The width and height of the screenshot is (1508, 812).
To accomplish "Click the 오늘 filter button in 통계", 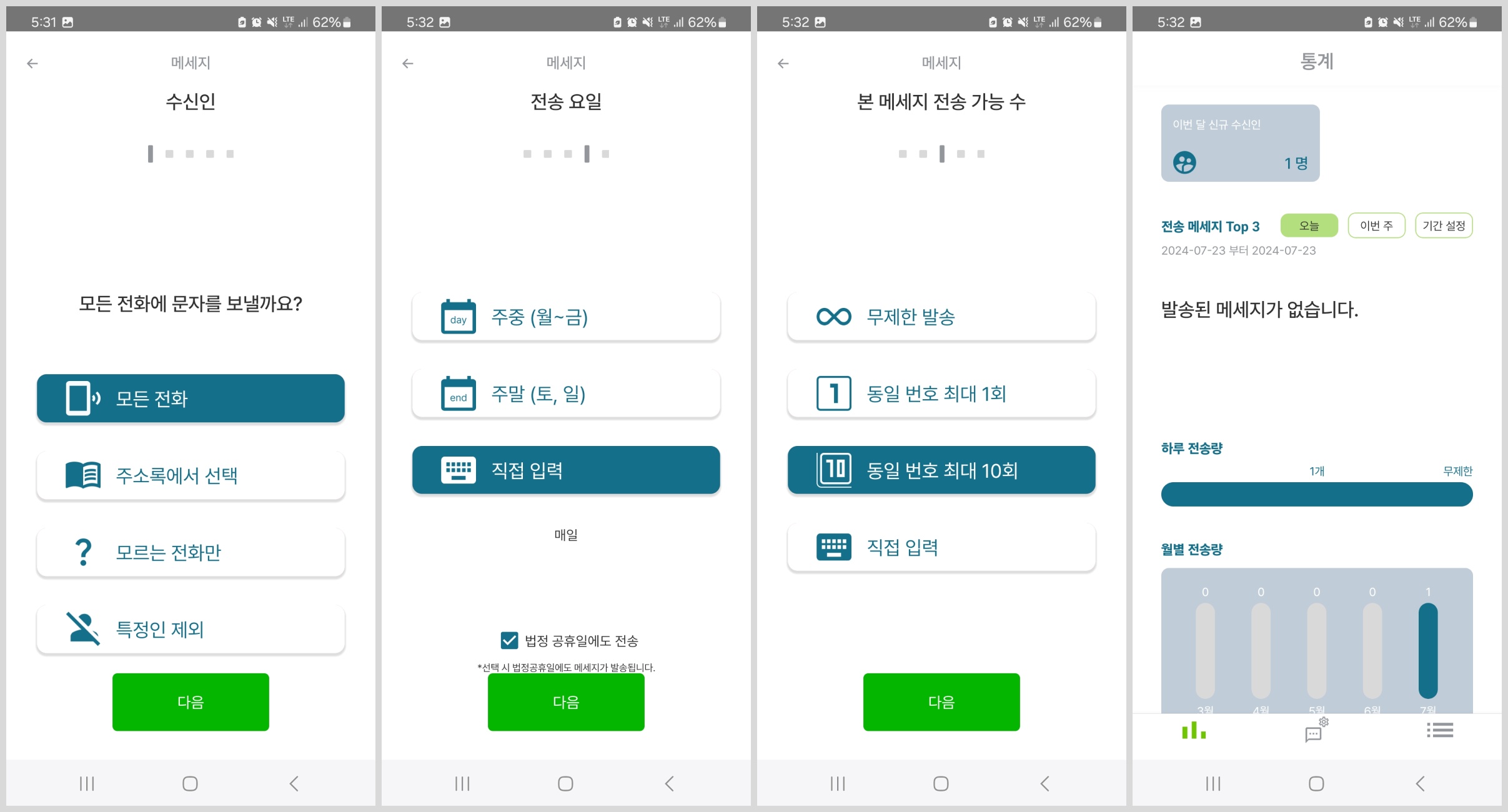I will coord(1311,225).
